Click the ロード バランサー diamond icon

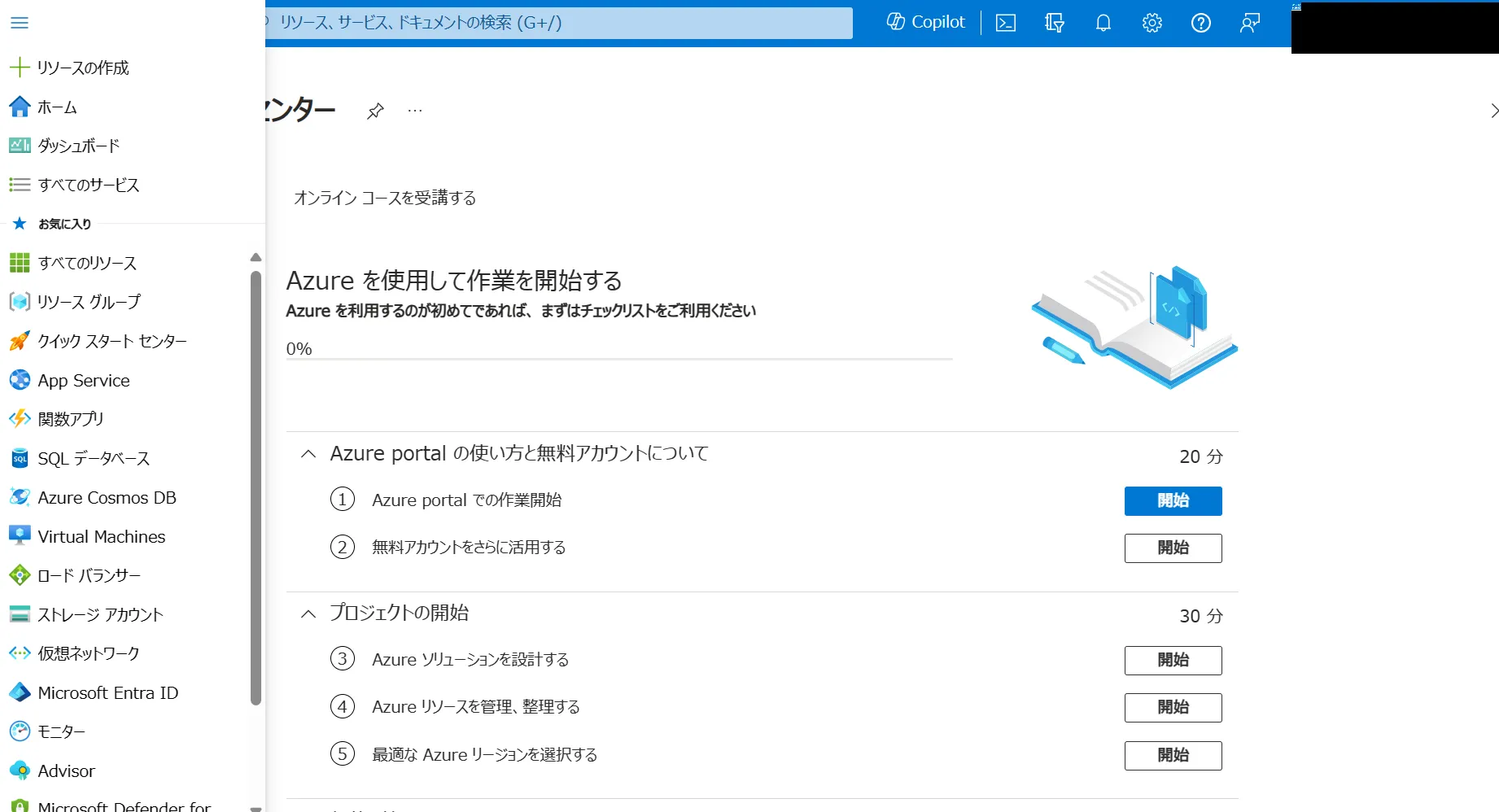pyautogui.click(x=20, y=575)
